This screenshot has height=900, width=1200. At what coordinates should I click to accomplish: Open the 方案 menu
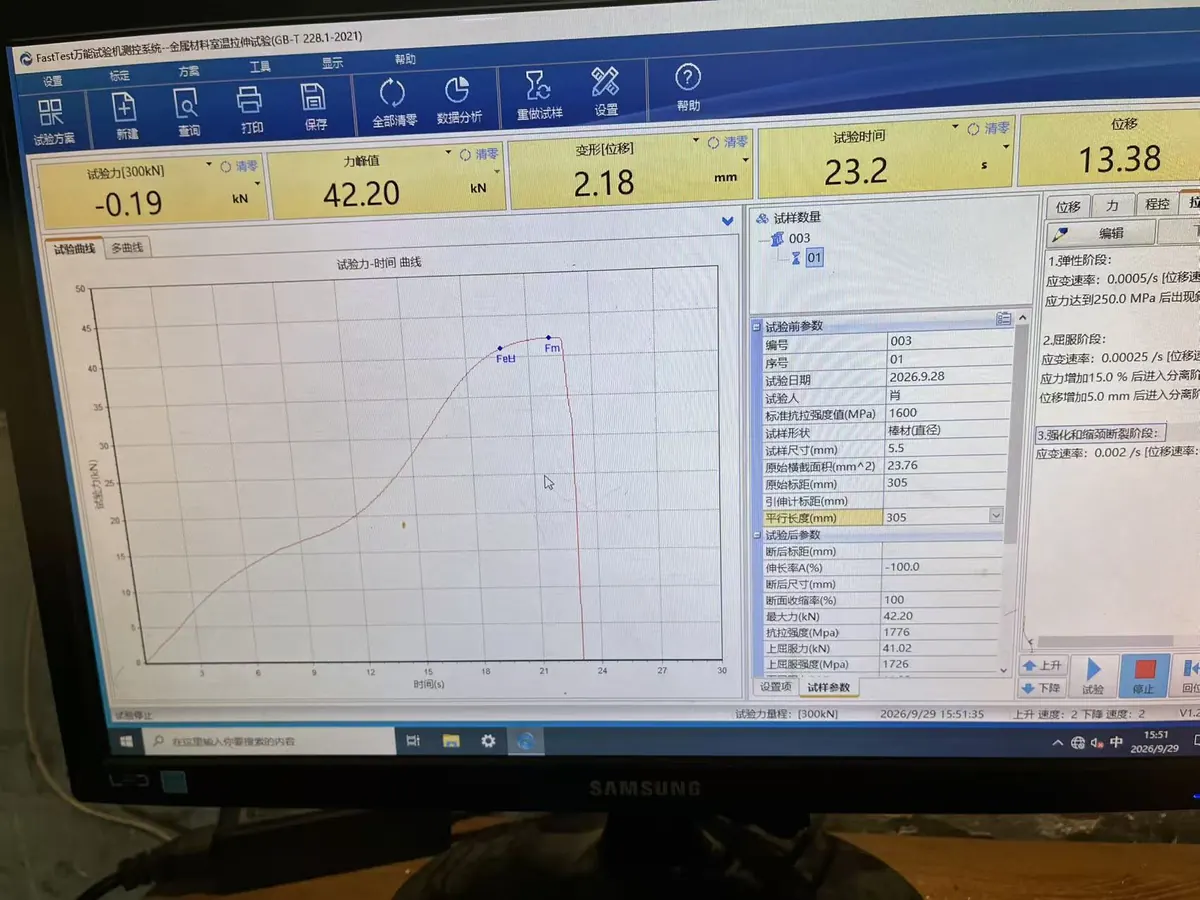(x=188, y=73)
